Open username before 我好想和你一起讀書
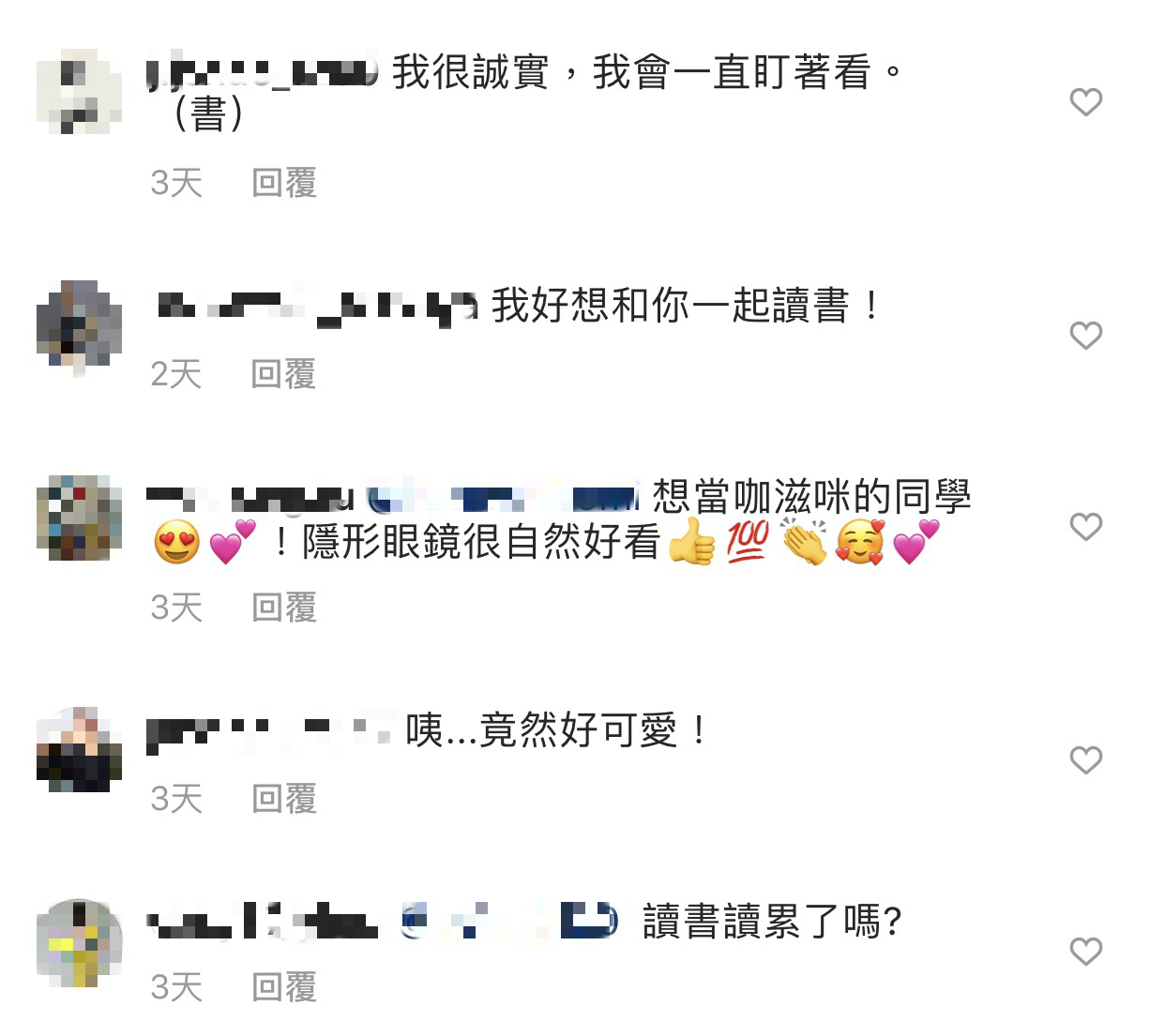Screen dimensions: 1165x1036 [318, 307]
